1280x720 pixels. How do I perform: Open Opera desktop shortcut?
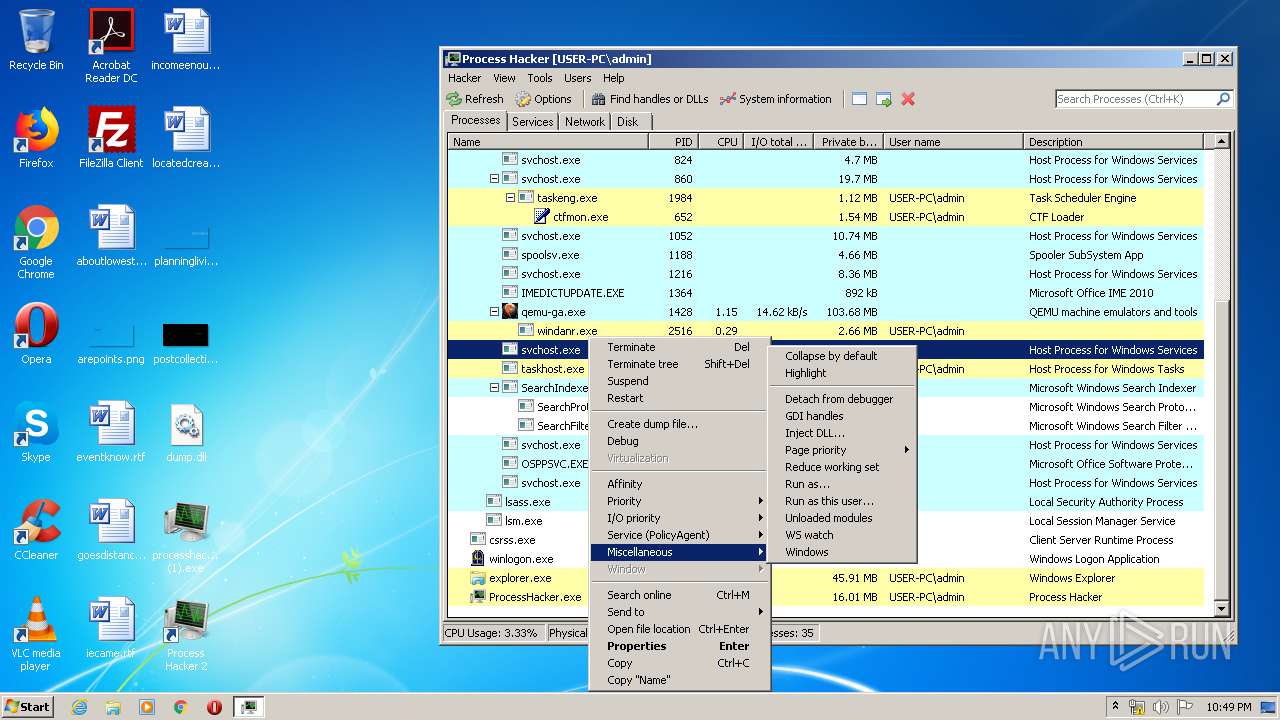tap(36, 334)
